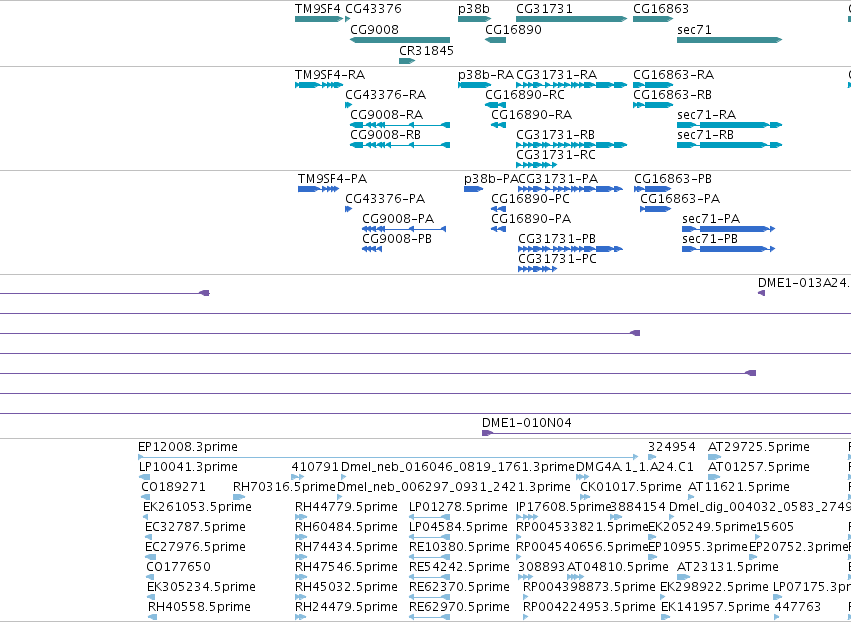This screenshot has width=851, height=622.
Task: Click the sec71-PB protein feature
Action: pyautogui.click(x=729, y=249)
